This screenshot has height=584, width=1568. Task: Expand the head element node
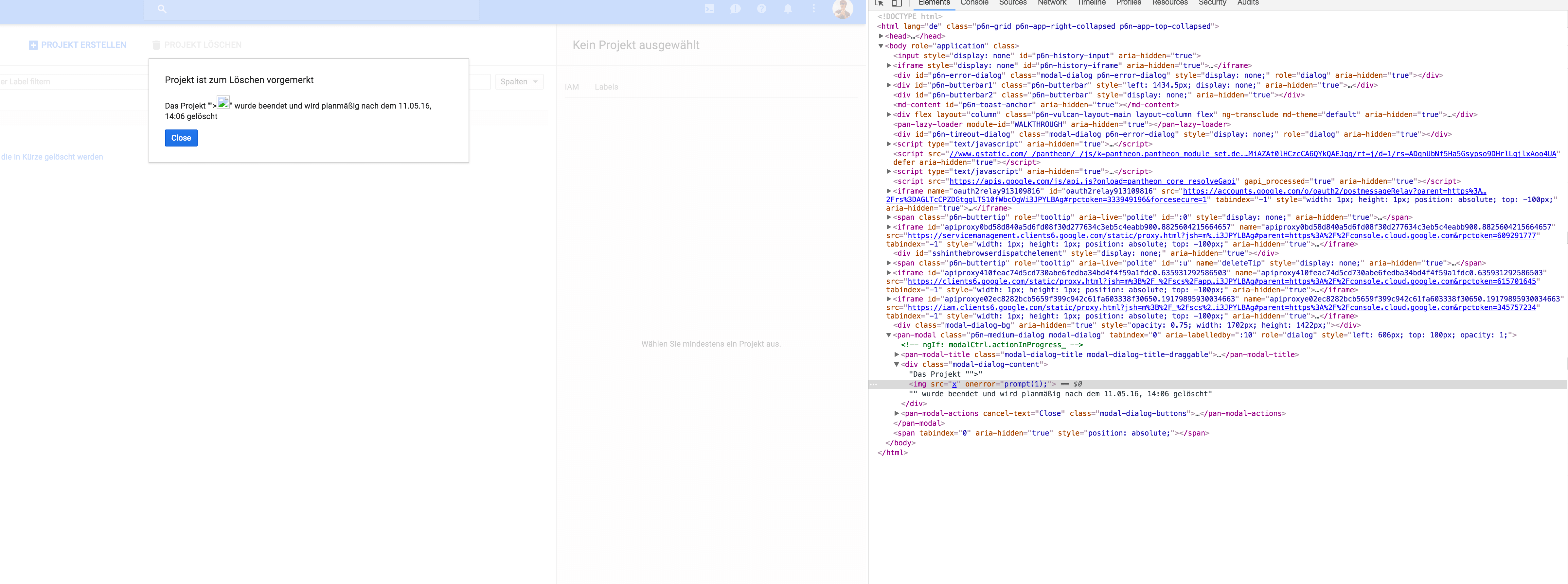881,36
